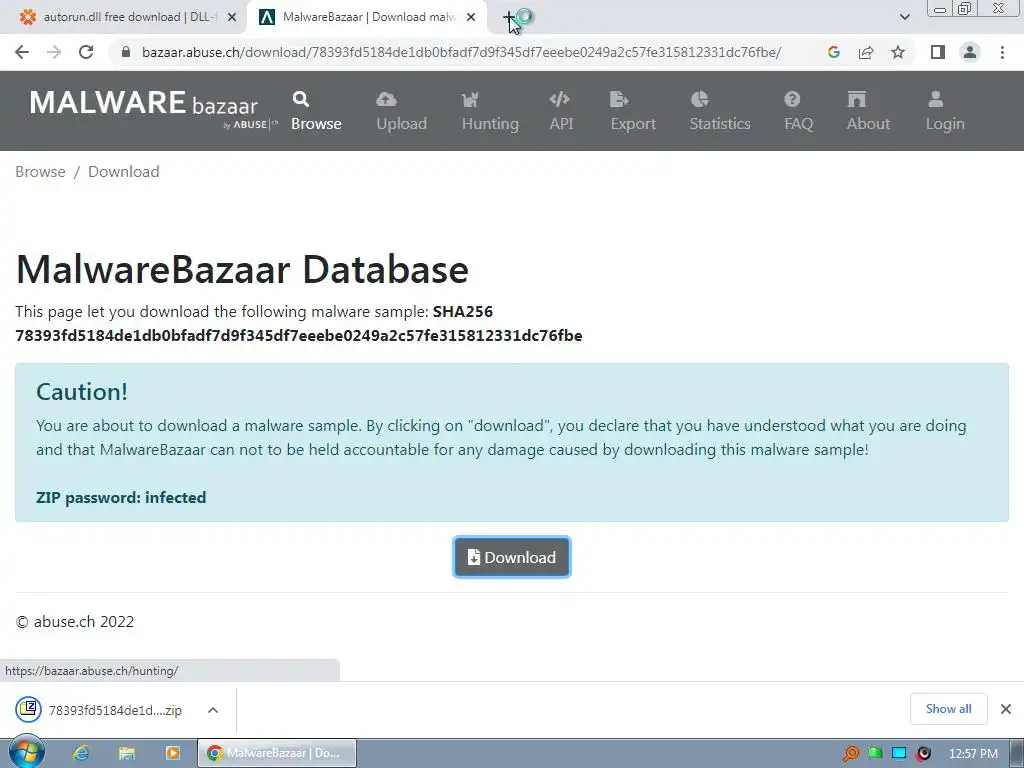Screen dimensions: 1024x768
Task: Close the MalwareBazaar tab
Action: click(x=471, y=18)
